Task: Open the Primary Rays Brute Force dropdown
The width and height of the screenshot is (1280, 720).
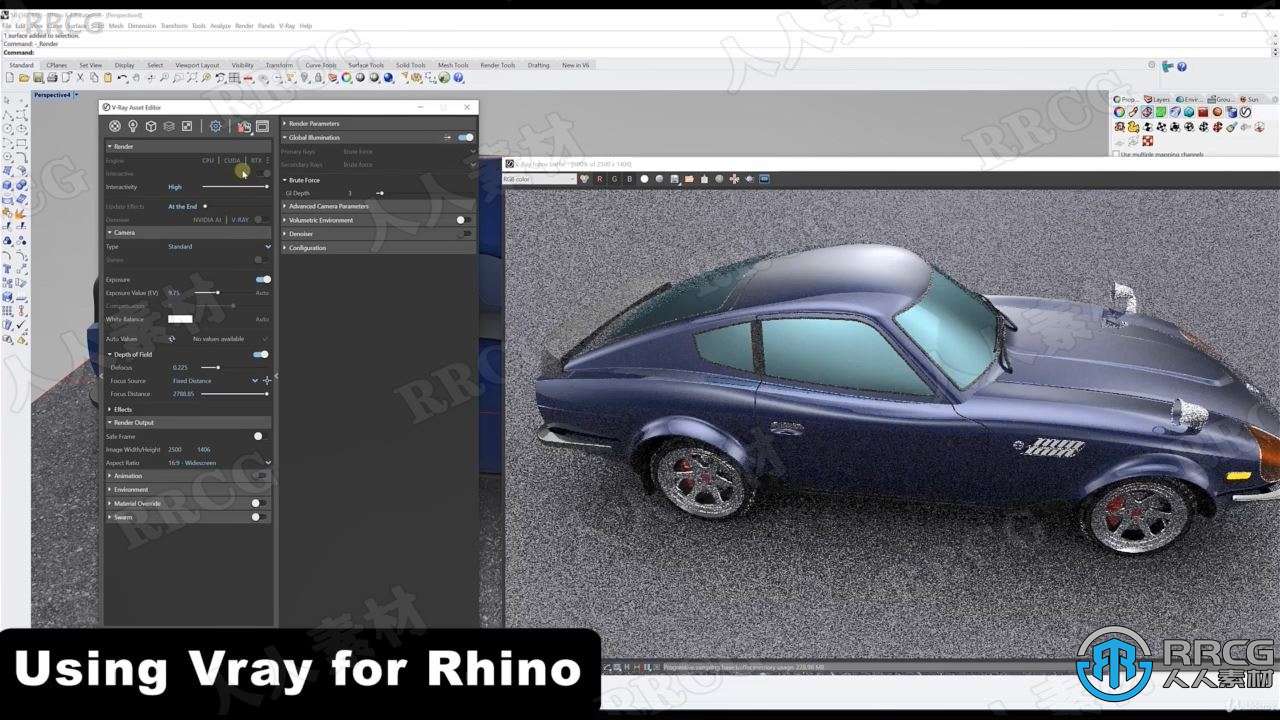Action: [409, 152]
